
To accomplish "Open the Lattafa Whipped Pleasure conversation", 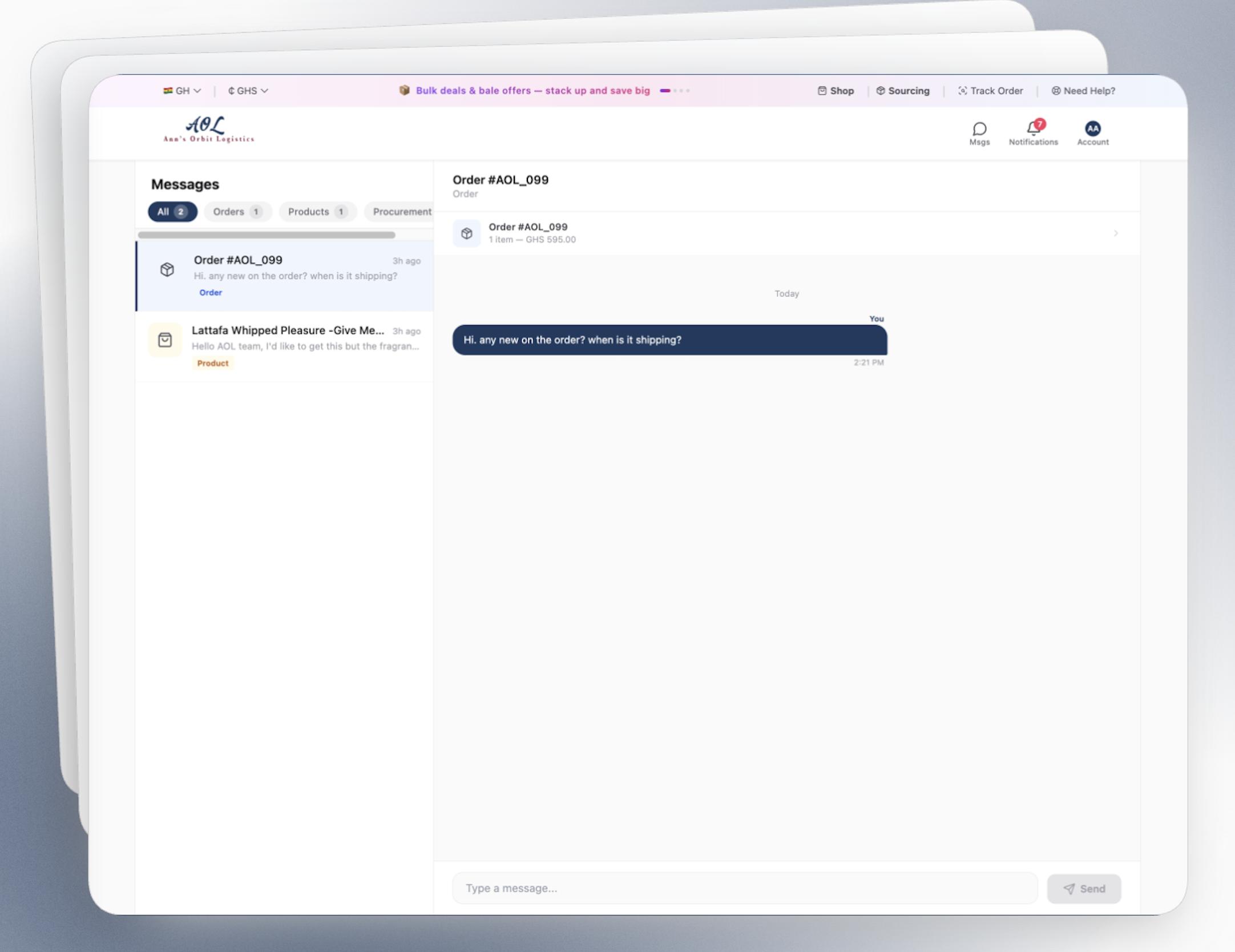I will tap(285, 346).
